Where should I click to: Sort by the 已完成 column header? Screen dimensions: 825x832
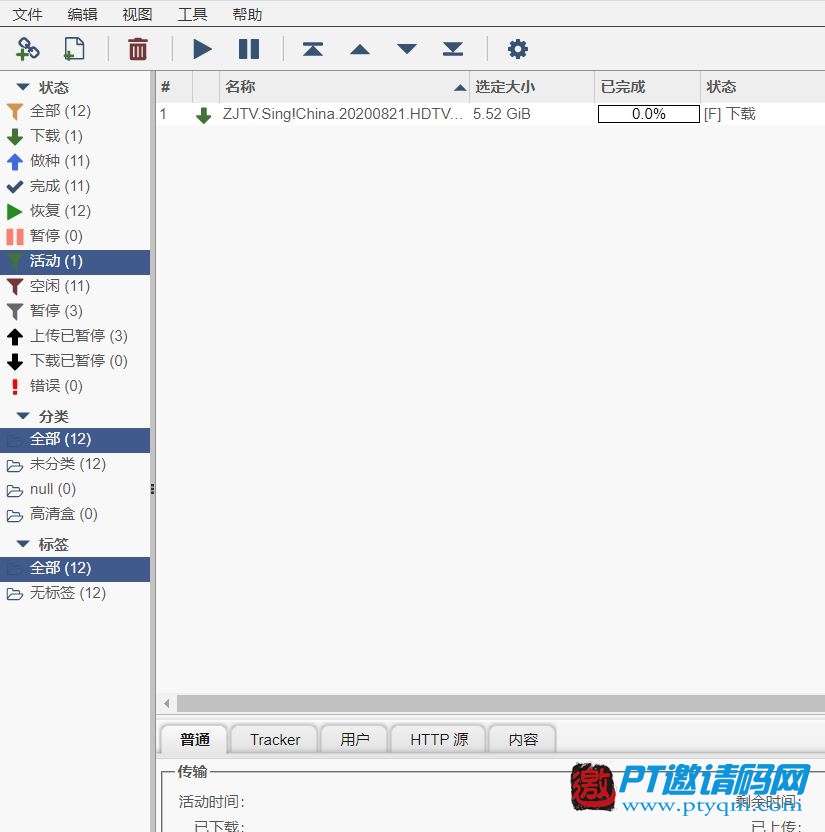647,86
